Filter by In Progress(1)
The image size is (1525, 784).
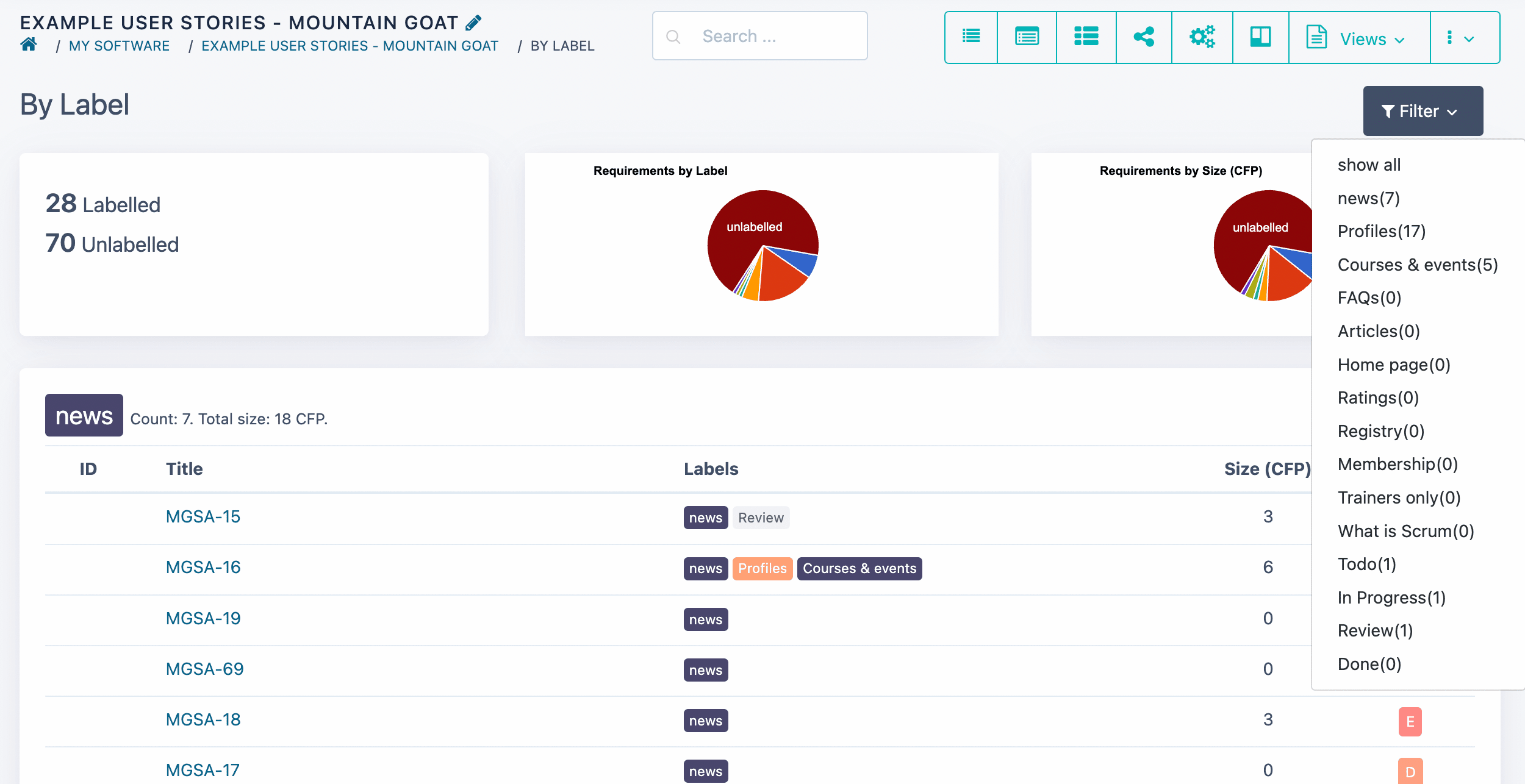click(1391, 597)
